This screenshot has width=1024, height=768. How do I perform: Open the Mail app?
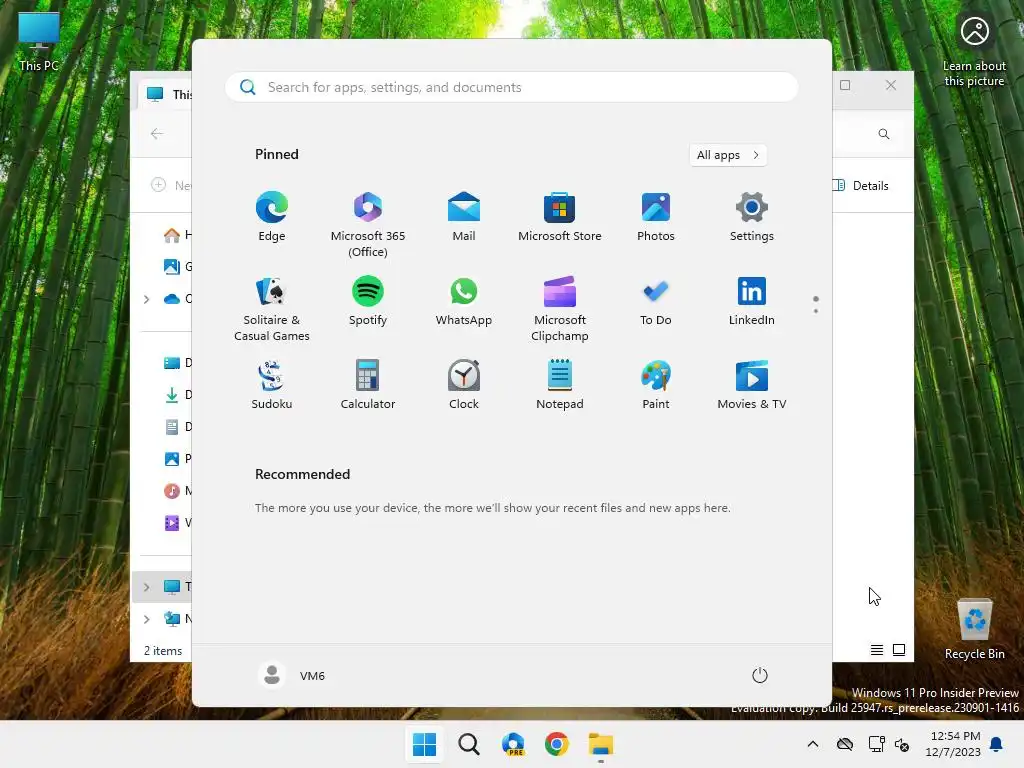tap(464, 217)
